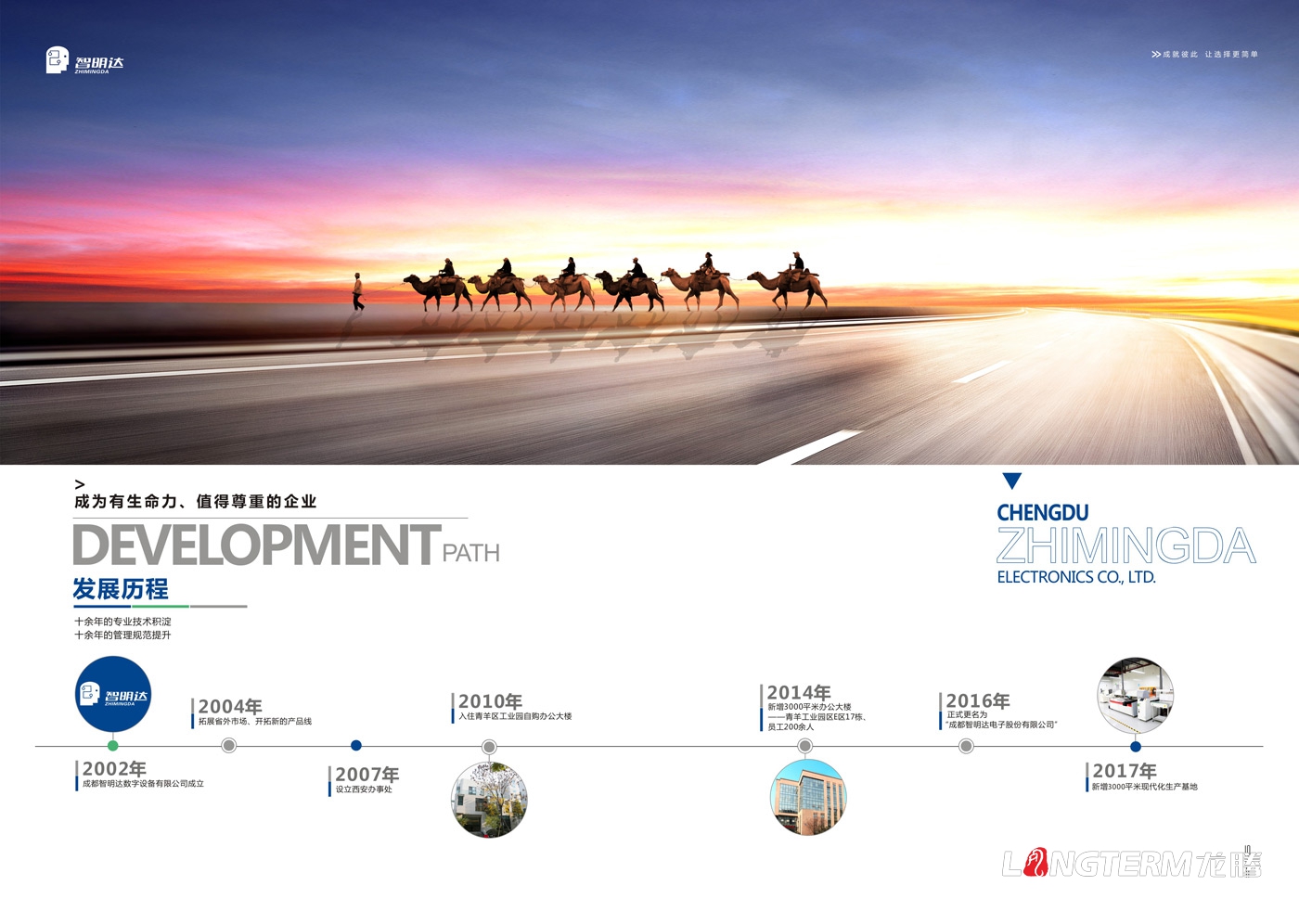
Task: Select the gray 2010 timeline dot
Action: (x=489, y=747)
